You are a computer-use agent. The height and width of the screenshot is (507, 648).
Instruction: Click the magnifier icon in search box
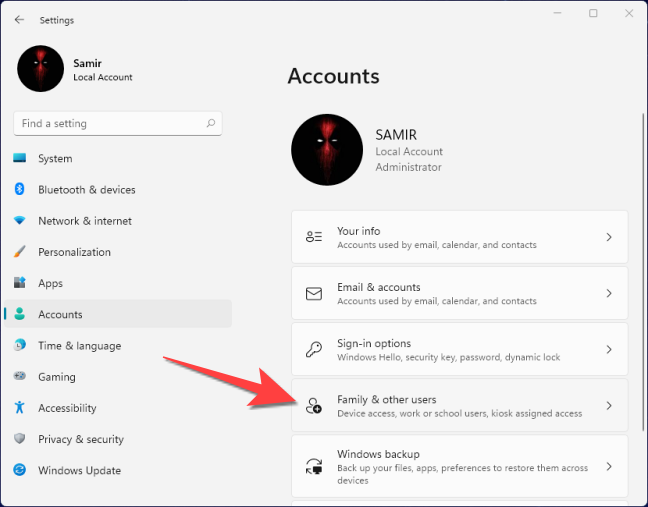click(211, 123)
